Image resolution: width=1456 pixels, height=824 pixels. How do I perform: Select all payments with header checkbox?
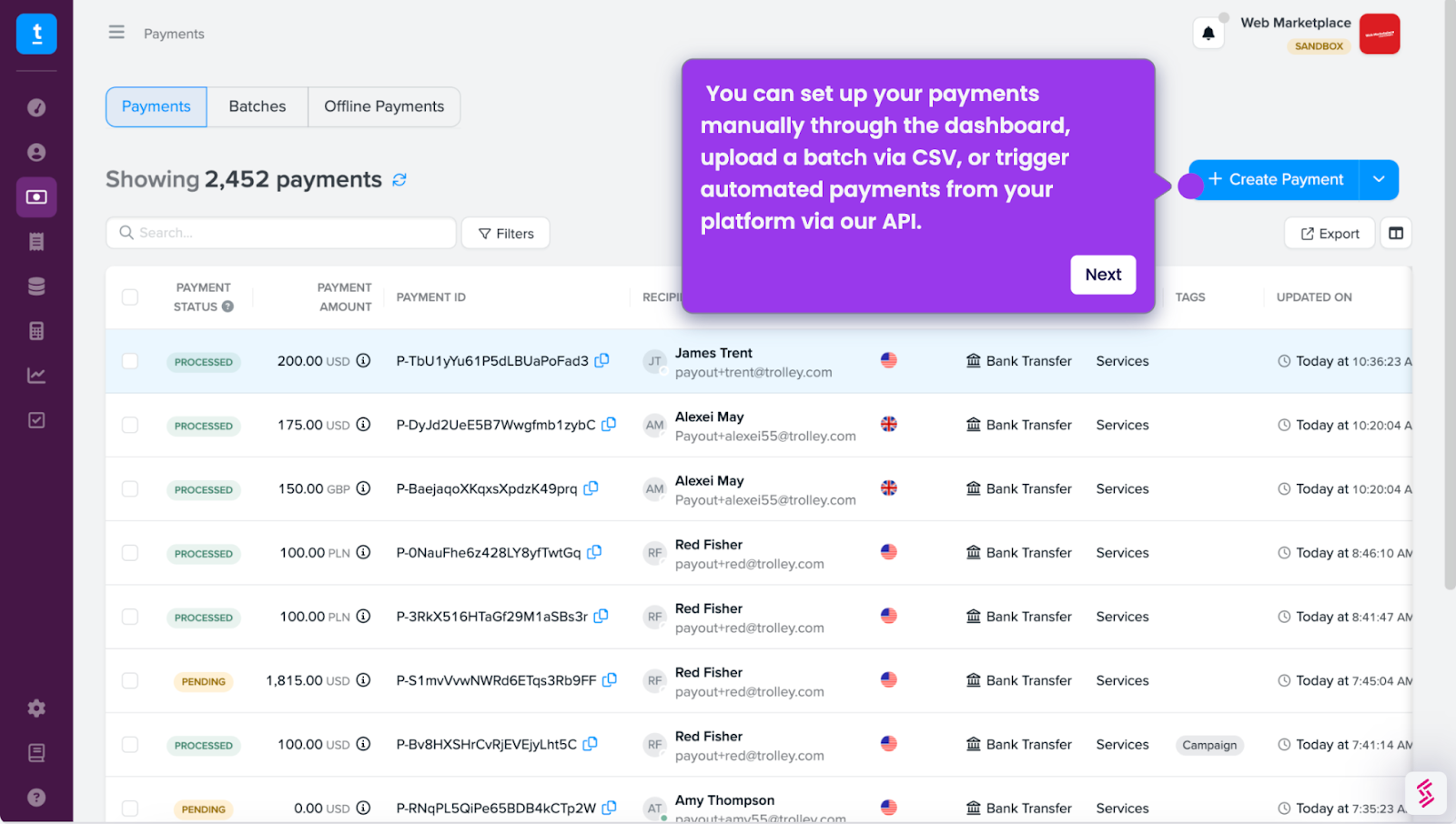click(130, 297)
